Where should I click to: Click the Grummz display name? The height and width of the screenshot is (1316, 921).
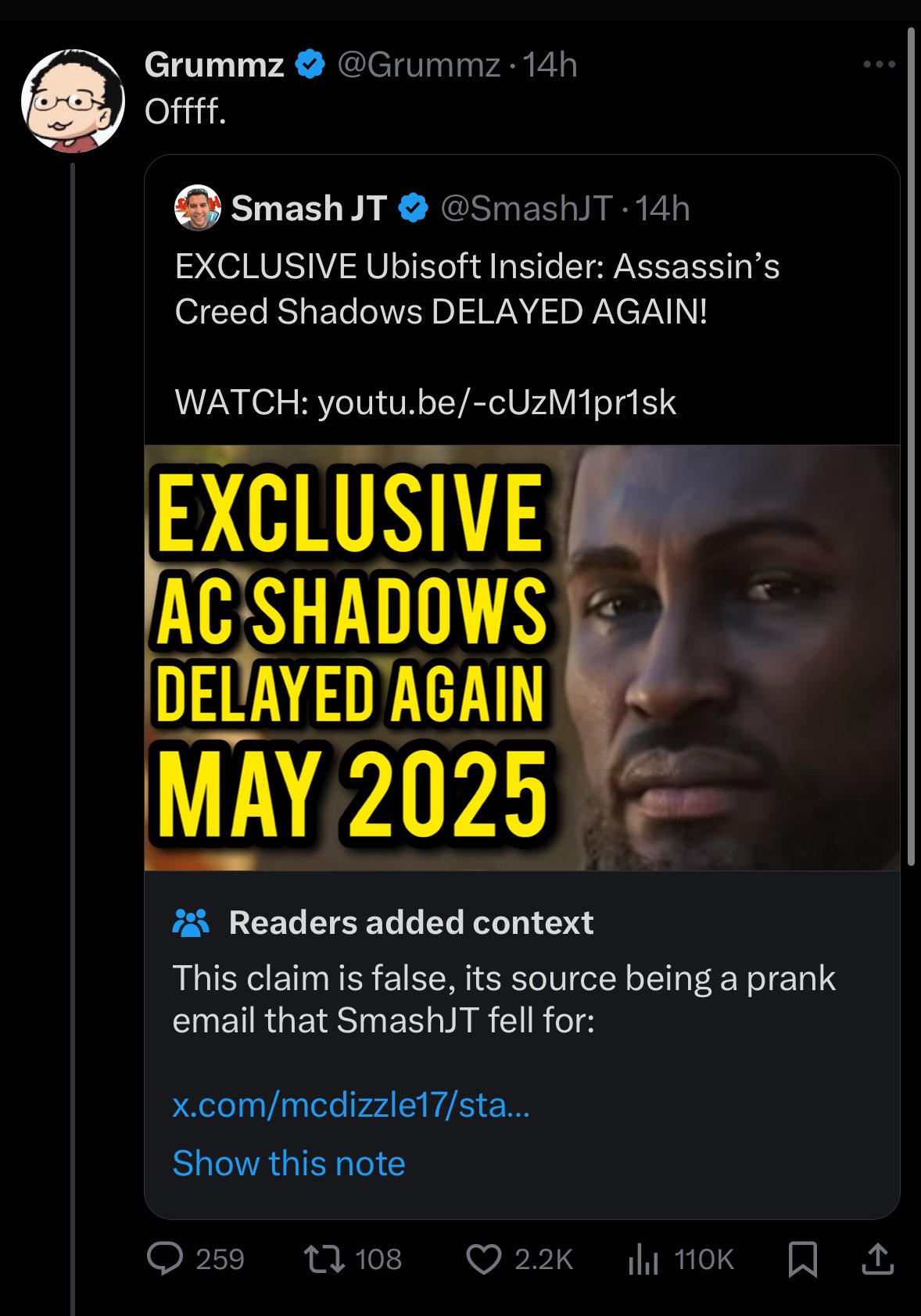tap(213, 64)
